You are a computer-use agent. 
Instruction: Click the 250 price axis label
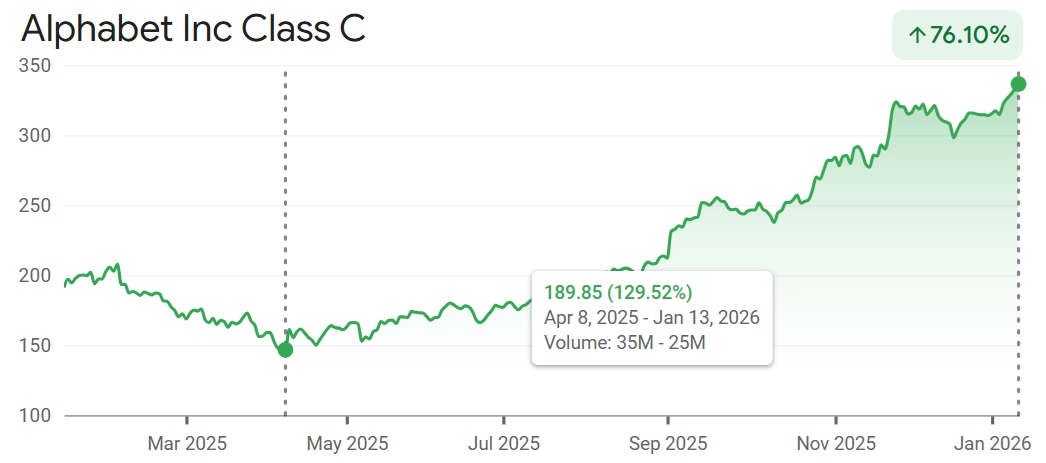36,206
